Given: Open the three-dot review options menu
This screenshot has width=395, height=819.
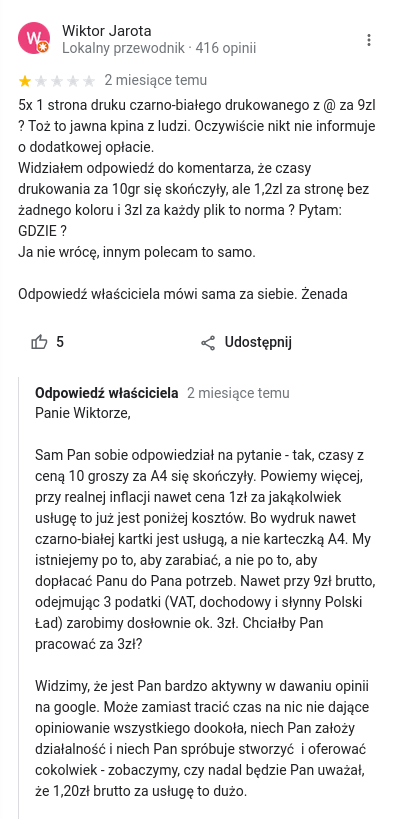Looking at the screenshot, I should [369, 40].
